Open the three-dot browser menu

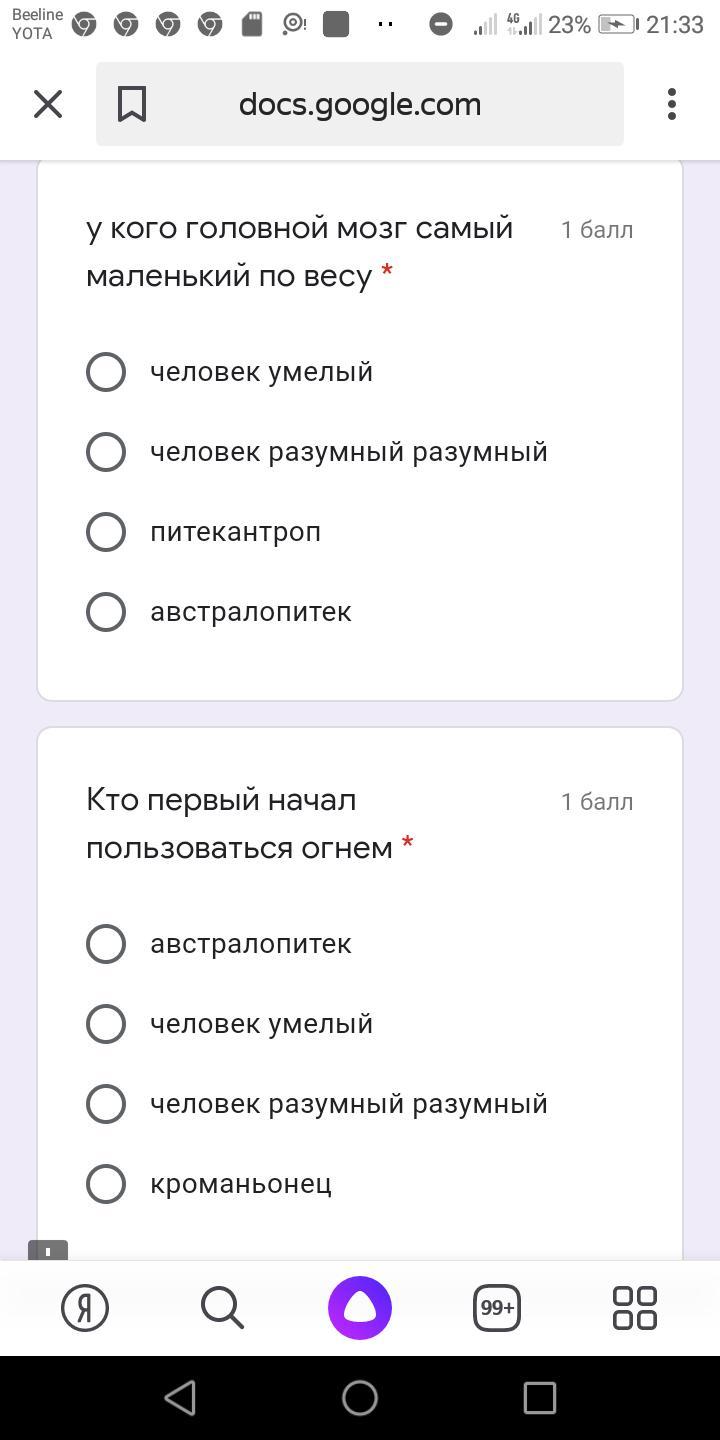pyautogui.click(x=672, y=104)
